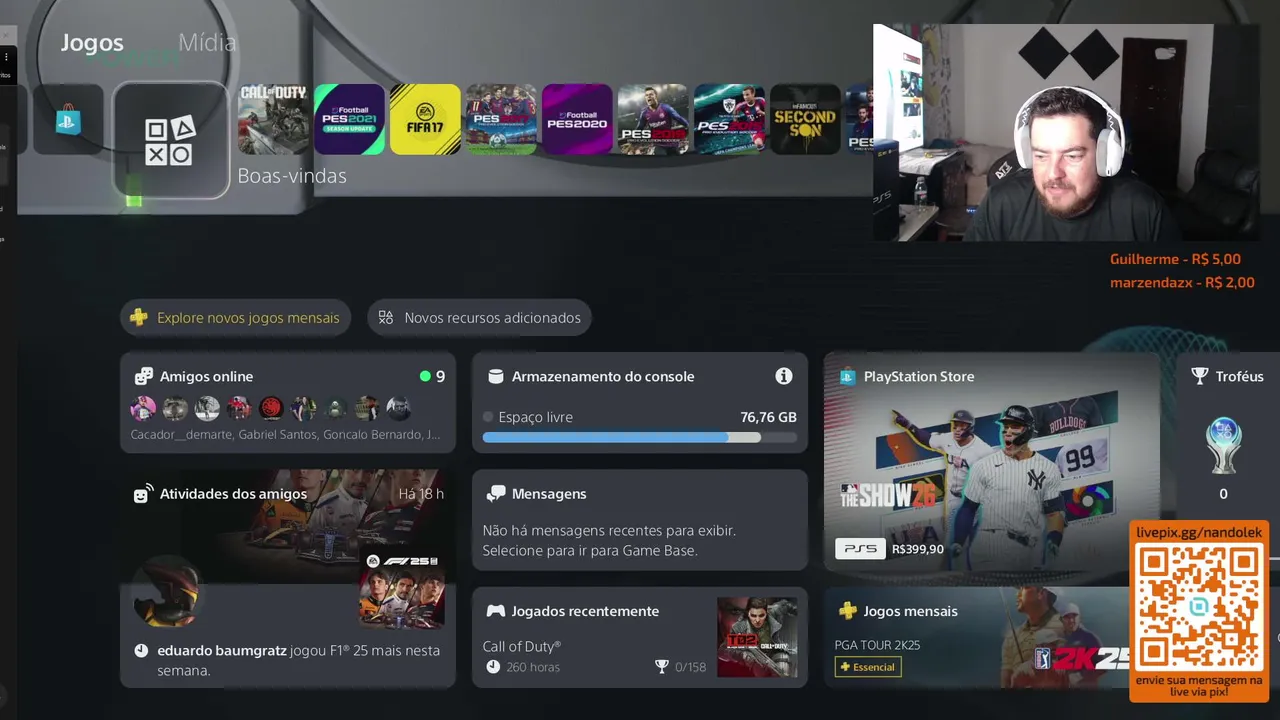Viewport: 1280px width, 720px height.
Task: Click the Amigos online people icon
Action: pos(144,376)
